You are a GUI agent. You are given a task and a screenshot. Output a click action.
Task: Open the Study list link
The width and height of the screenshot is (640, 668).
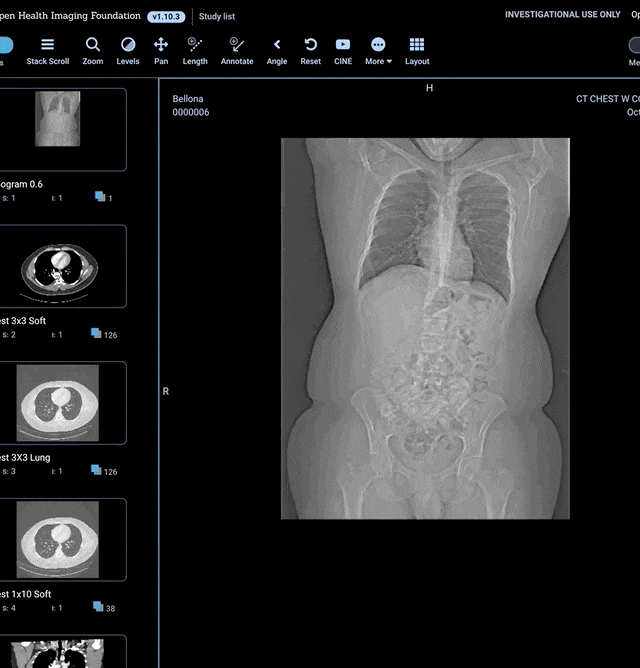(x=217, y=16)
